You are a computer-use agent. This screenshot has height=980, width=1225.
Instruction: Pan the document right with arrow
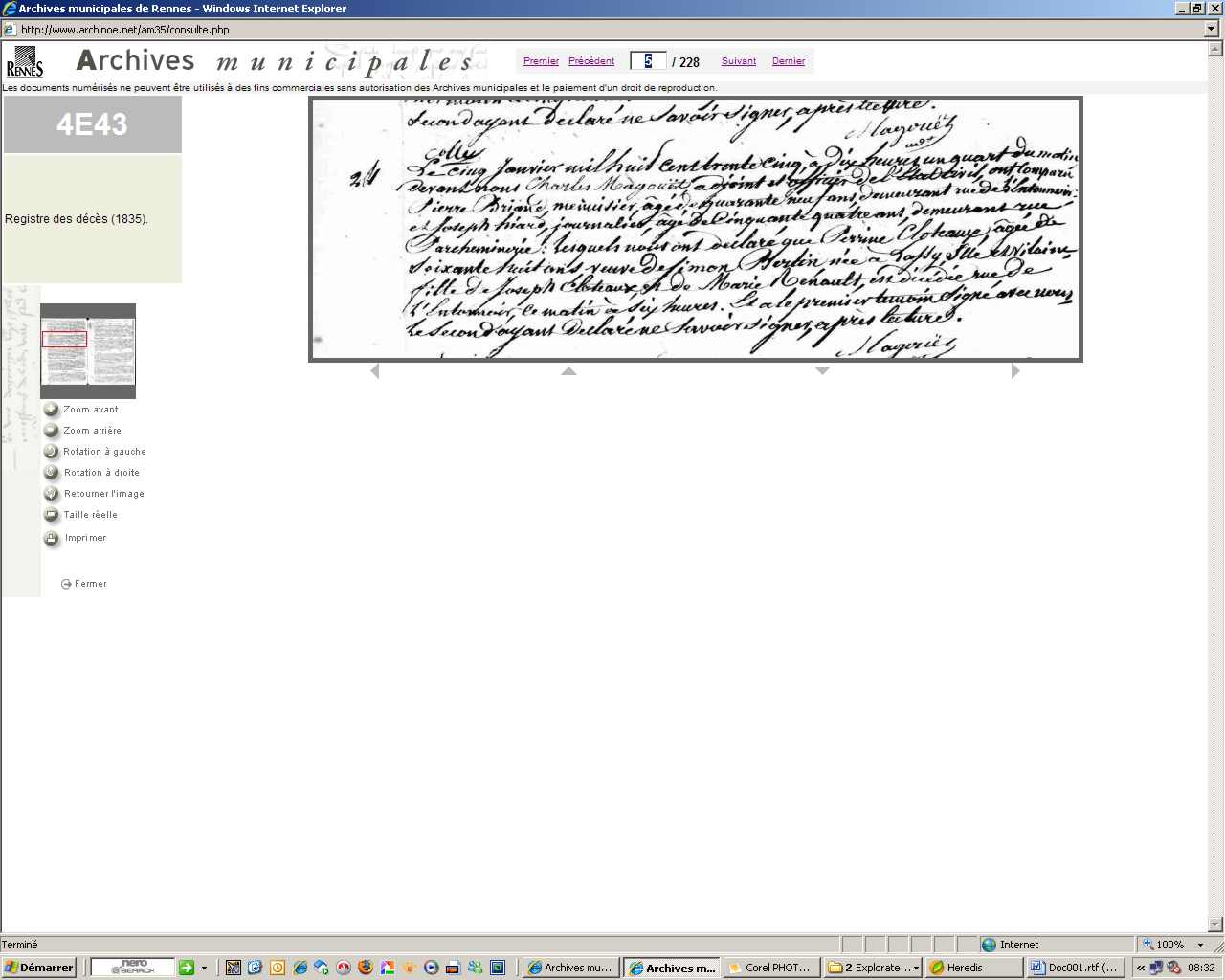(x=1015, y=371)
